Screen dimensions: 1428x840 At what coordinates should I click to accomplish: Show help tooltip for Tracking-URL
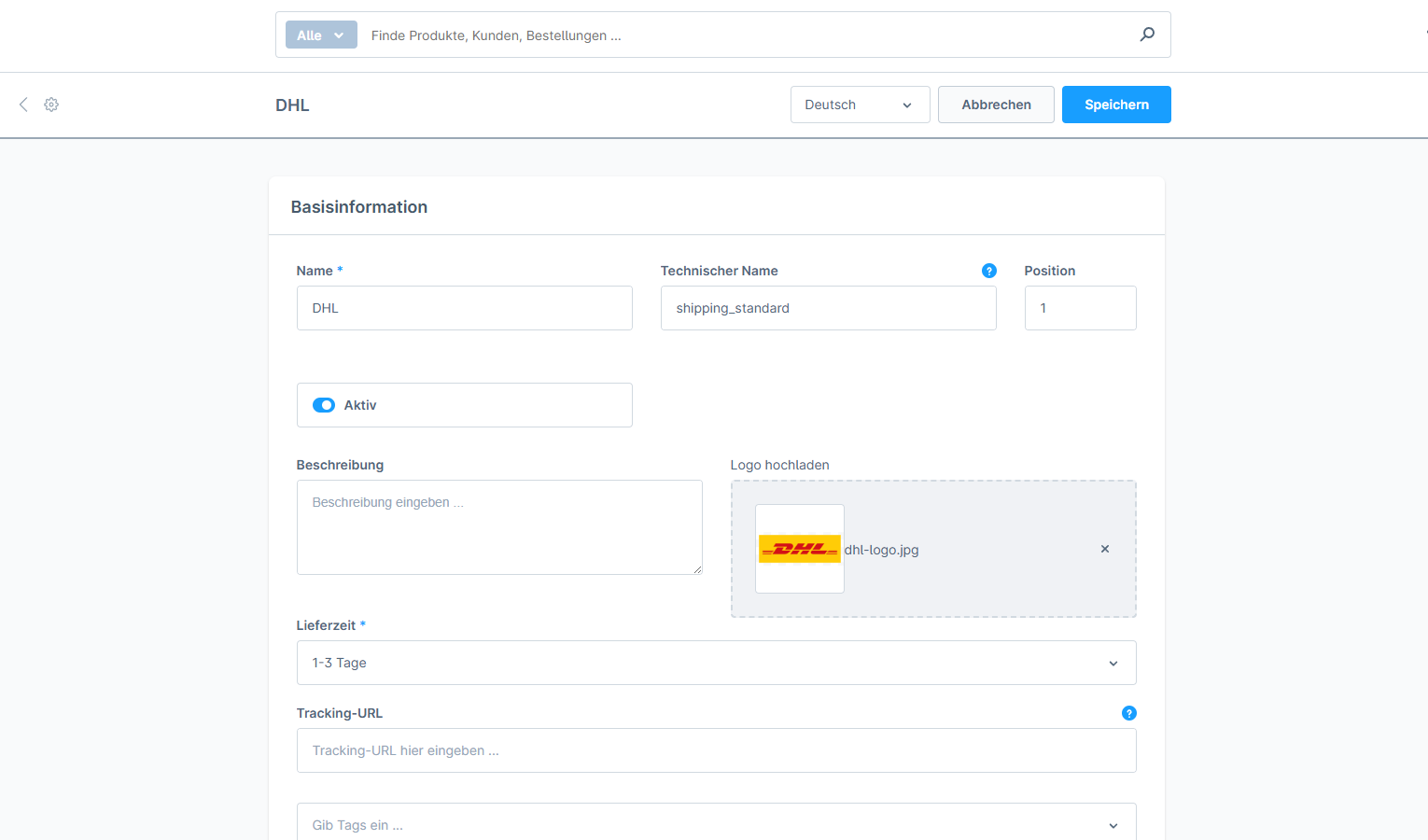pos(1128,713)
